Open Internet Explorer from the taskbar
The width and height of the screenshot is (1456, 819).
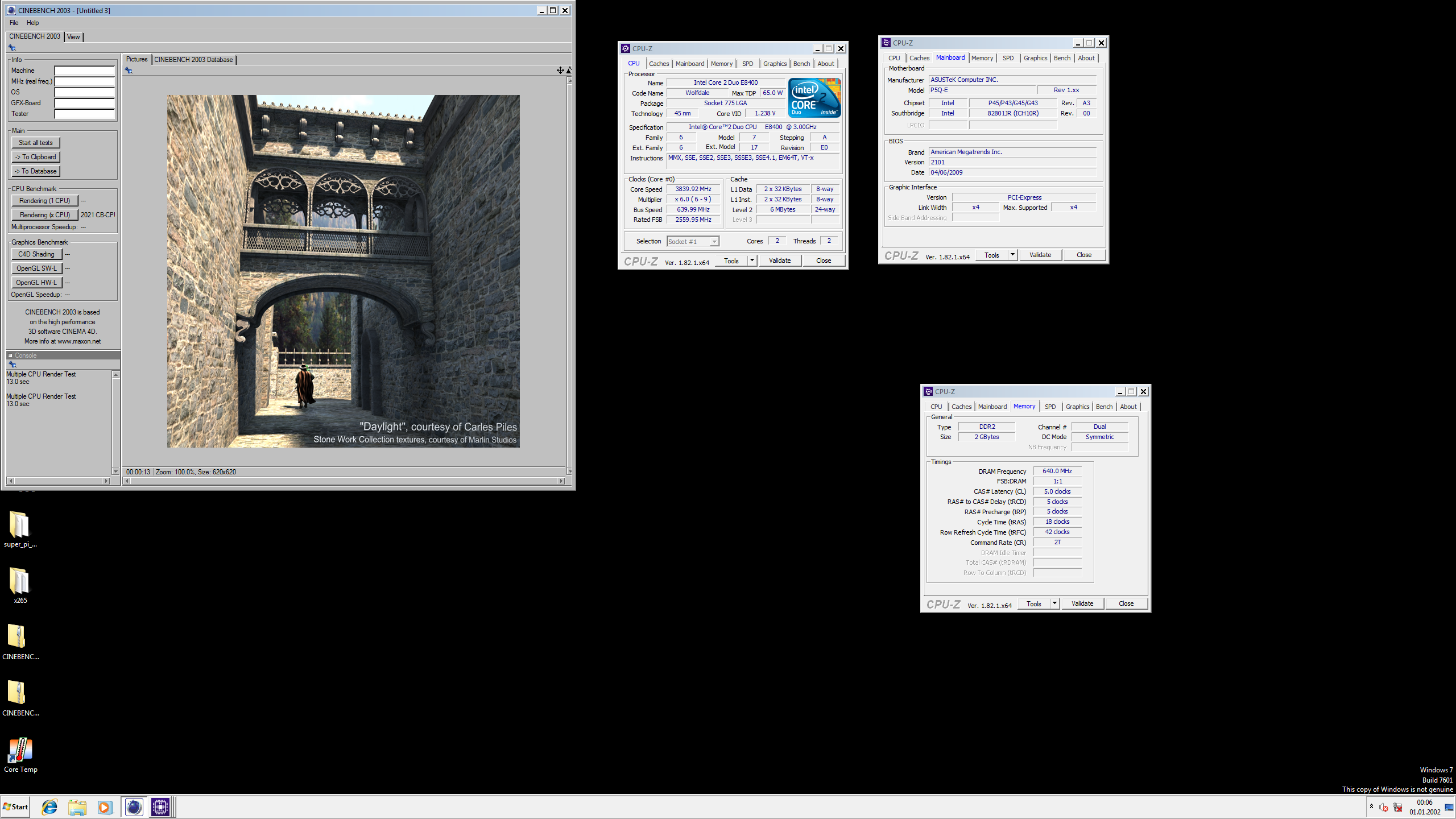(49, 807)
